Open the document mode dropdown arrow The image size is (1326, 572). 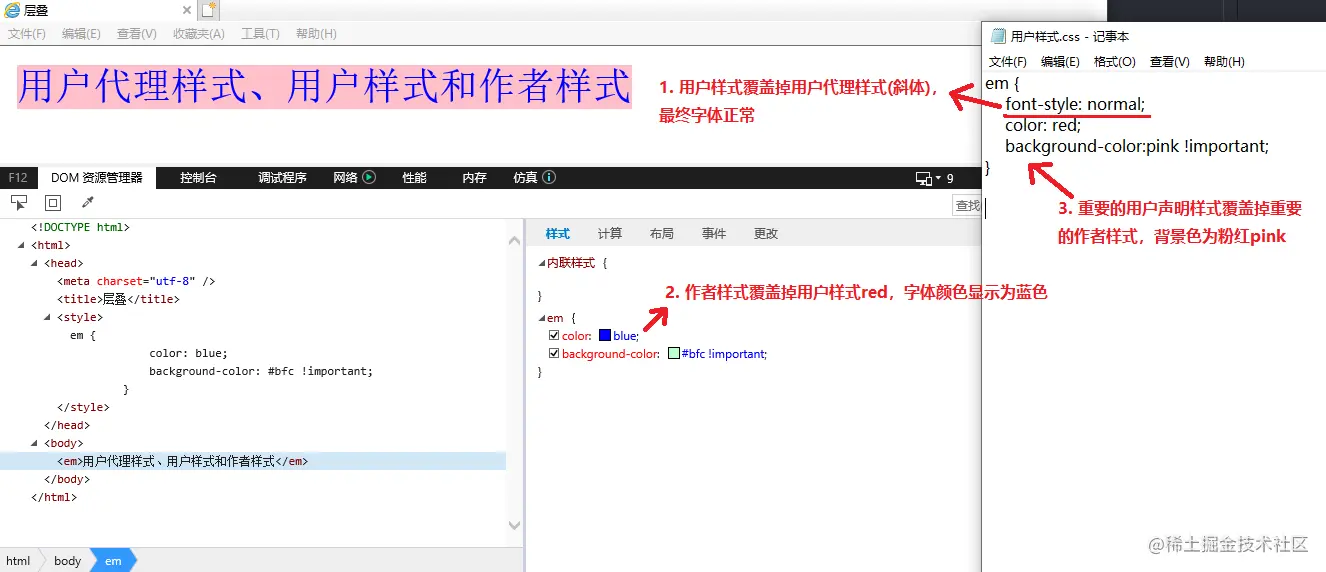pyautogui.click(x=938, y=178)
